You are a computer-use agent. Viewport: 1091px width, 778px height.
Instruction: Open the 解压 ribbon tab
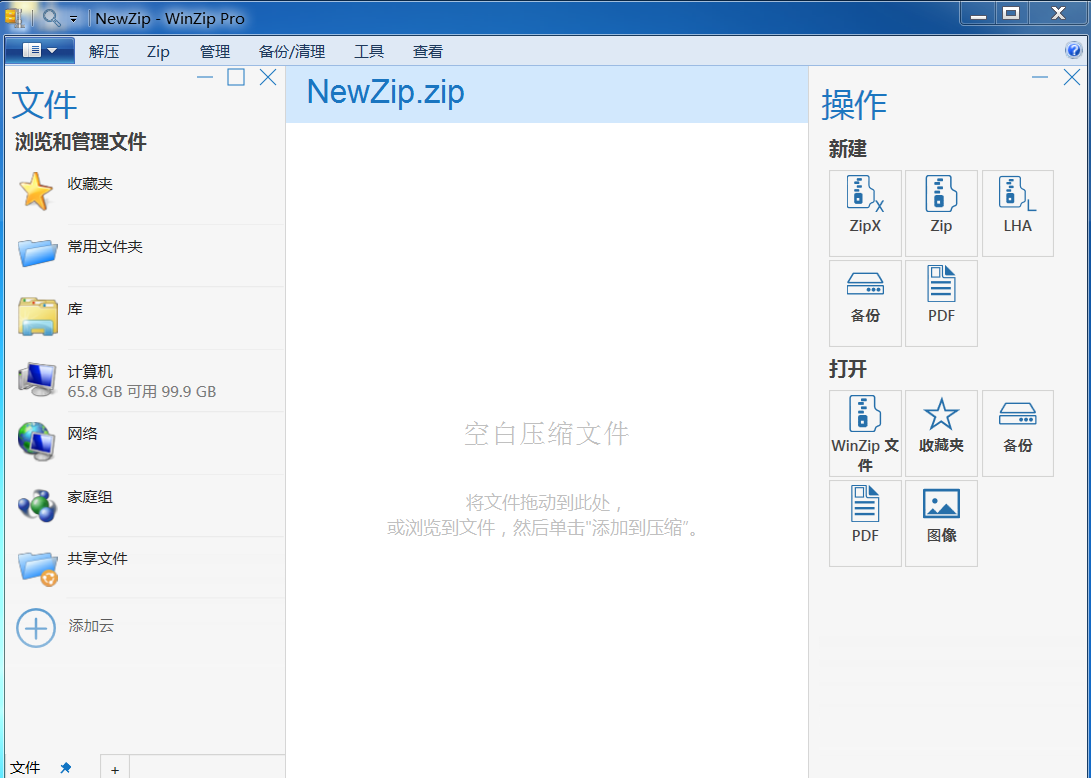pos(104,51)
